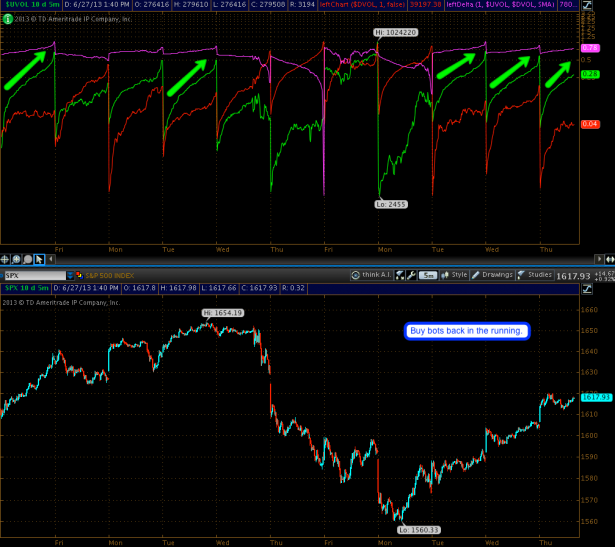615x547 pixels.
Task: Toggle the upper chart scale icon
Action: click(x=587, y=5)
